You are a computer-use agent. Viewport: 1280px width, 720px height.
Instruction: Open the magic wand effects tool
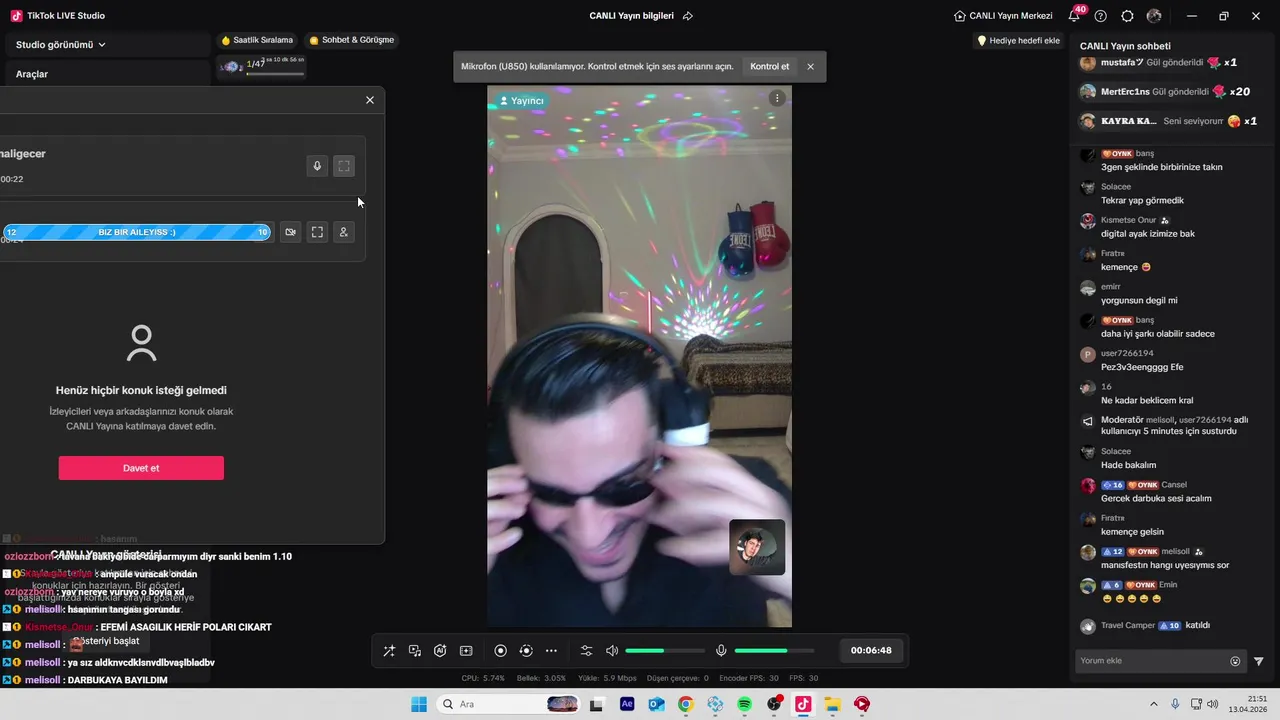click(x=389, y=651)
